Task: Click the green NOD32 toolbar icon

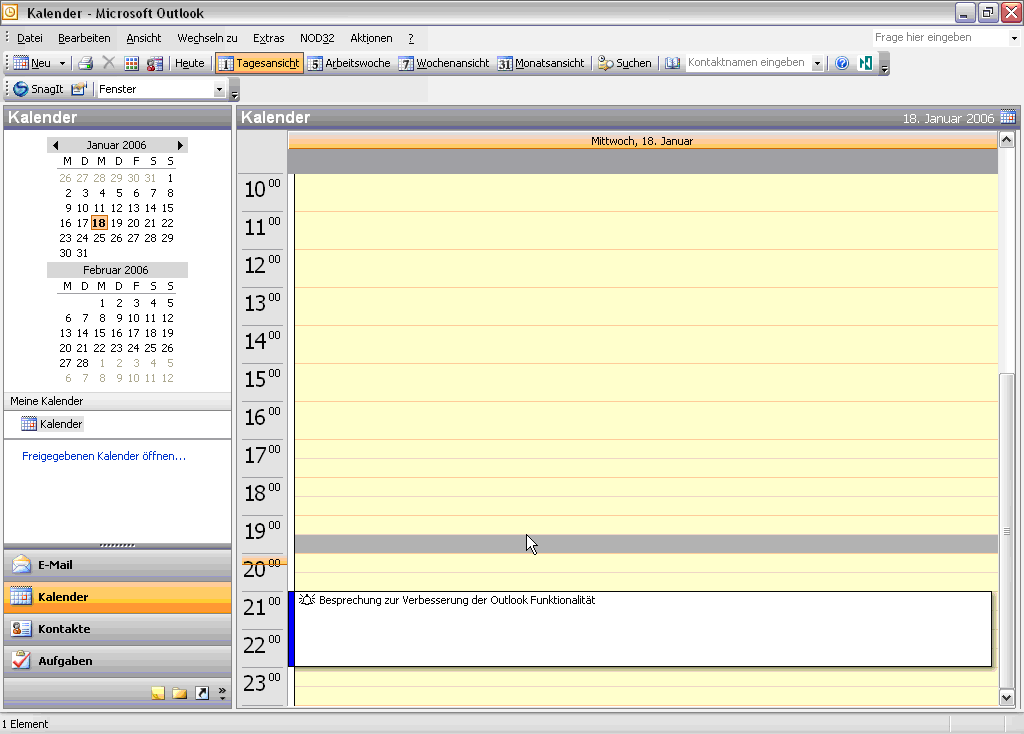Action: tap(865, 63)
